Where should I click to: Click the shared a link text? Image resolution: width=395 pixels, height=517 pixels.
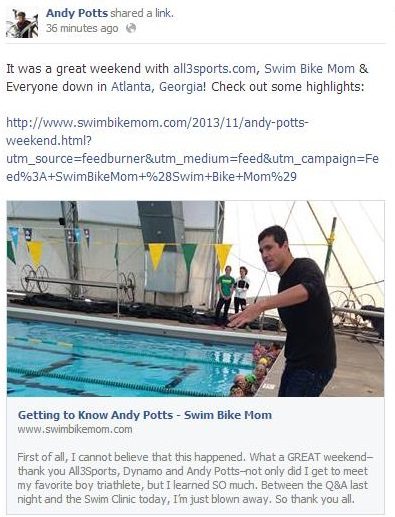[142, 13]
